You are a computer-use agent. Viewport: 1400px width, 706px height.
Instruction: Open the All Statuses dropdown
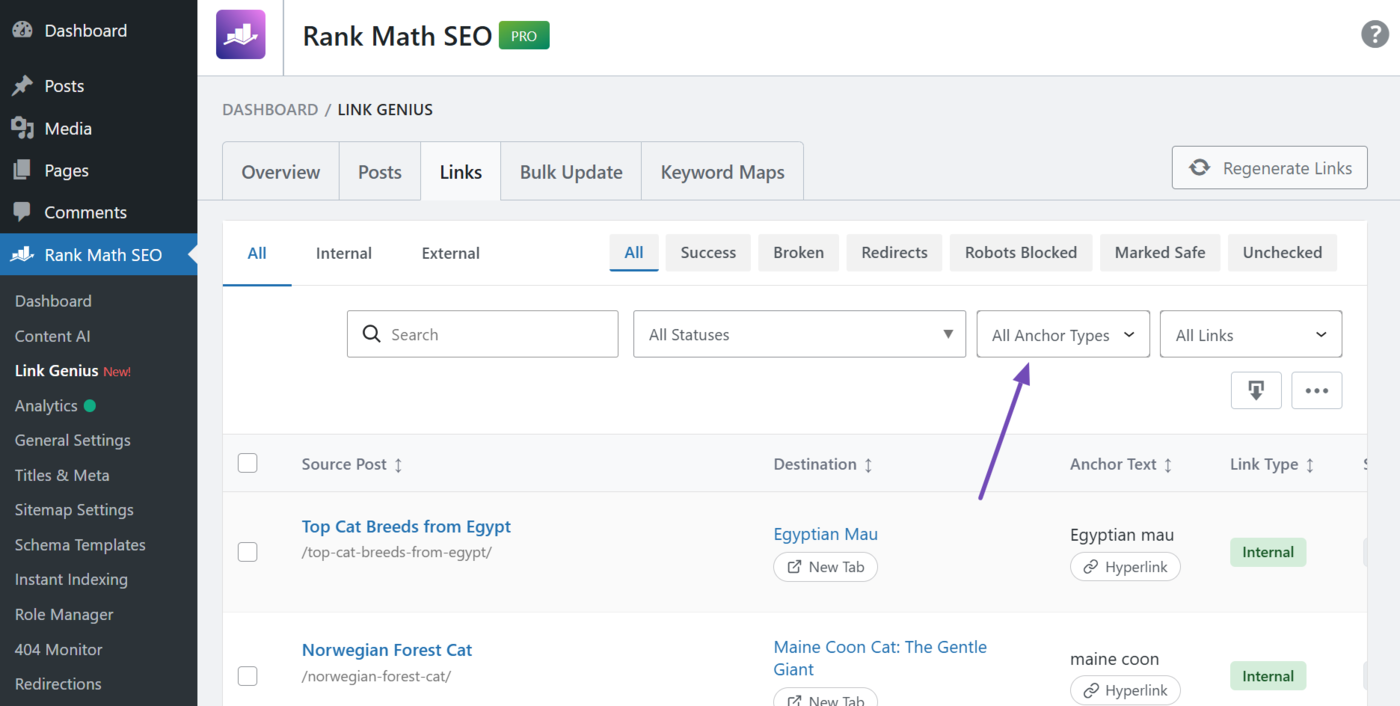(799, 335)
